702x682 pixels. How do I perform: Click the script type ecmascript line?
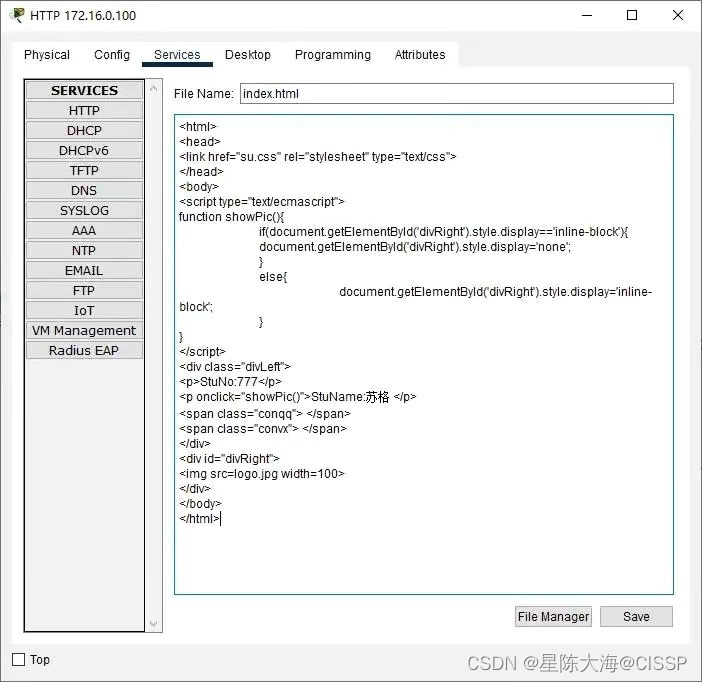coord(261,202)
